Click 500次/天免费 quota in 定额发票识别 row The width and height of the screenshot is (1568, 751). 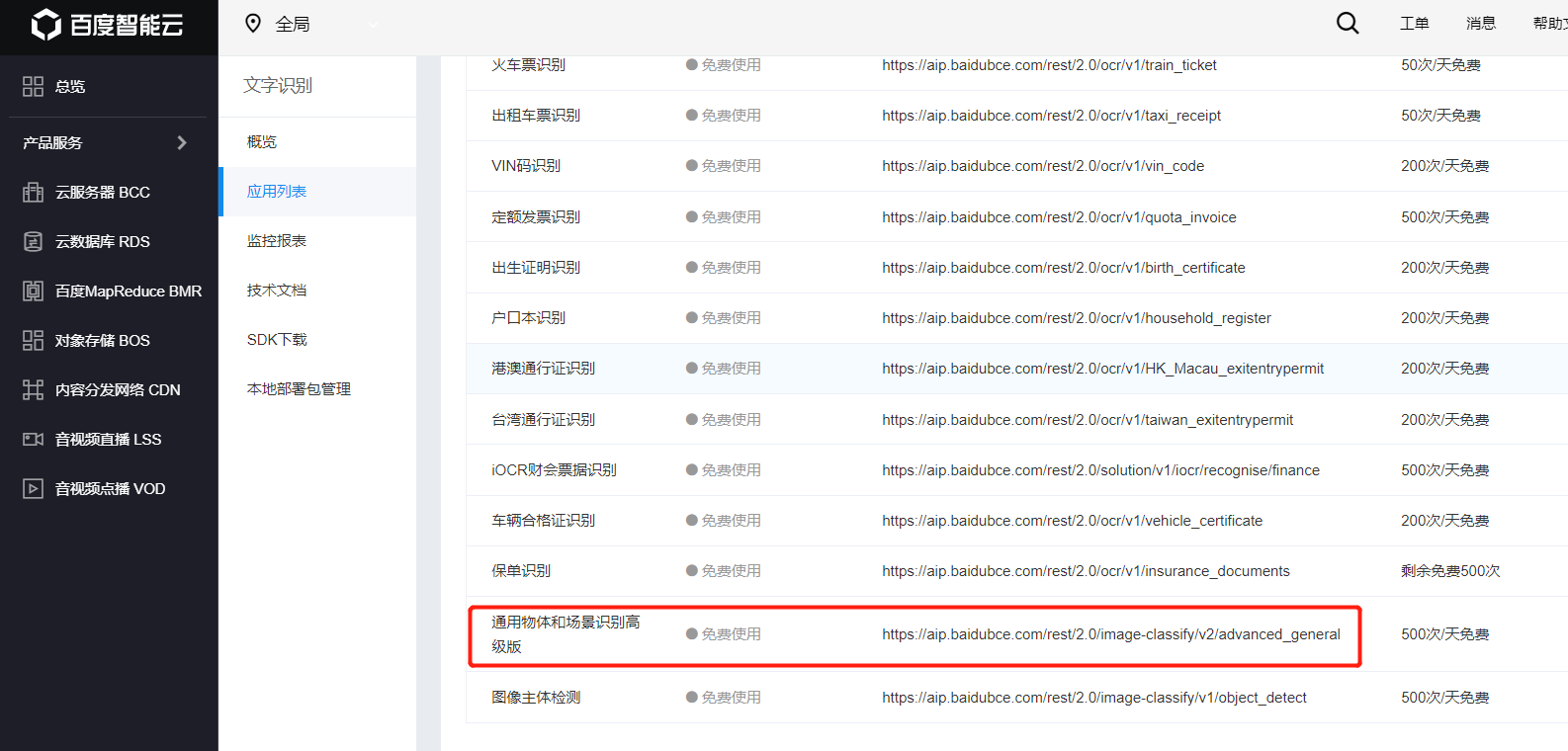(x=1444, y=217)
